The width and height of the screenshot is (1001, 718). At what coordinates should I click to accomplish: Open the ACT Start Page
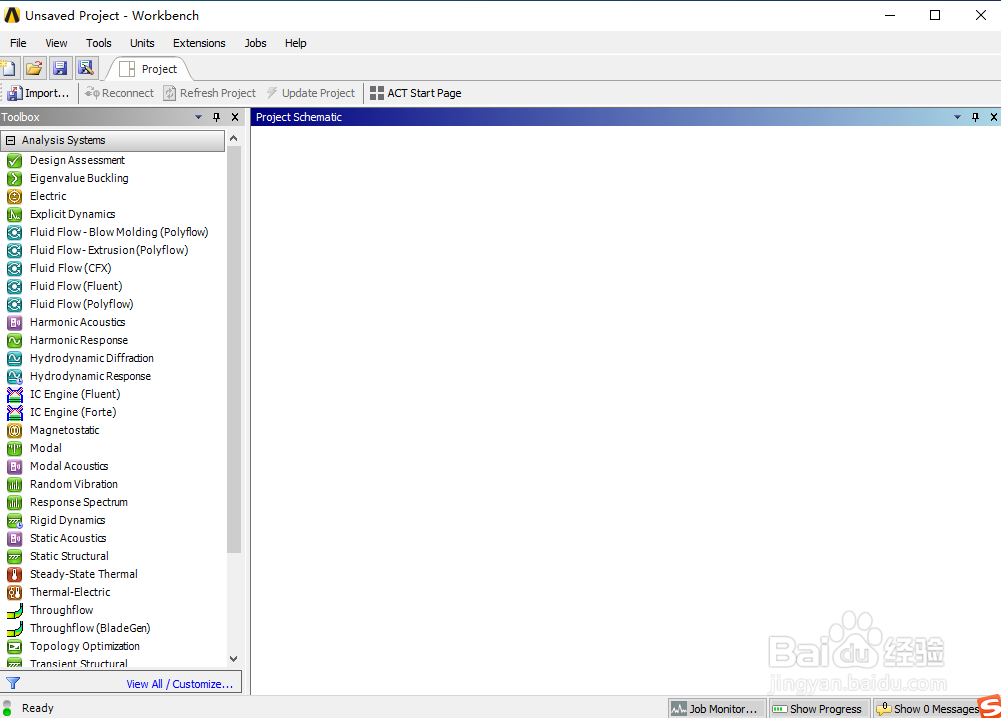tap(416, 93)
